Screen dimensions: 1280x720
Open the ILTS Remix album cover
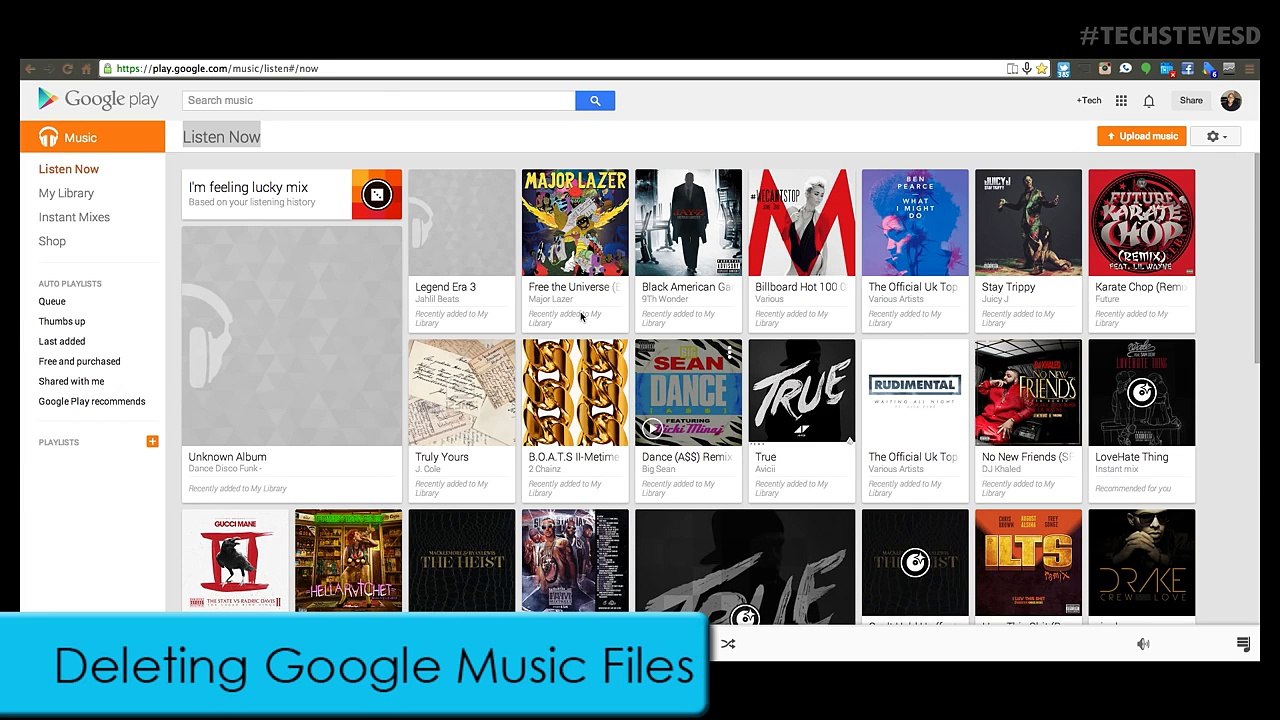pos(1028,562)
